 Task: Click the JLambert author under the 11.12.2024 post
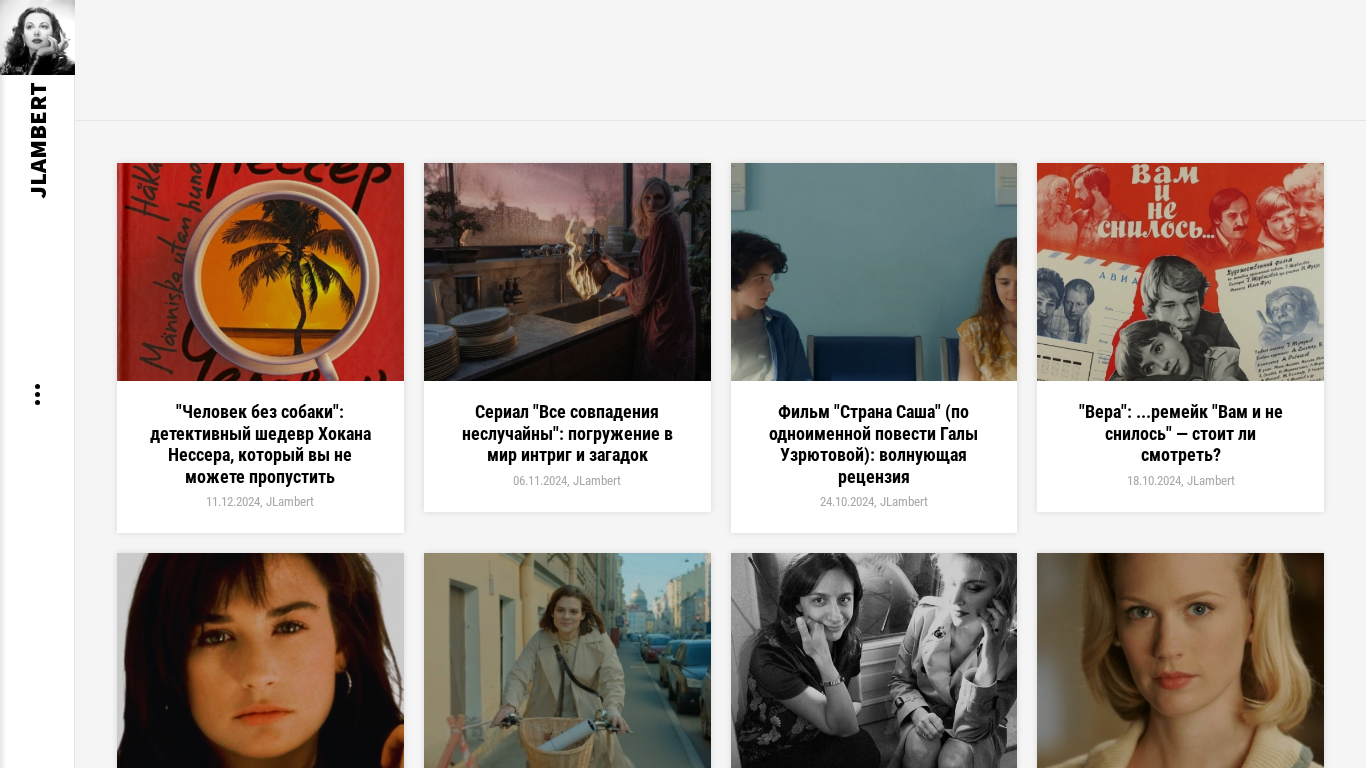290,502
